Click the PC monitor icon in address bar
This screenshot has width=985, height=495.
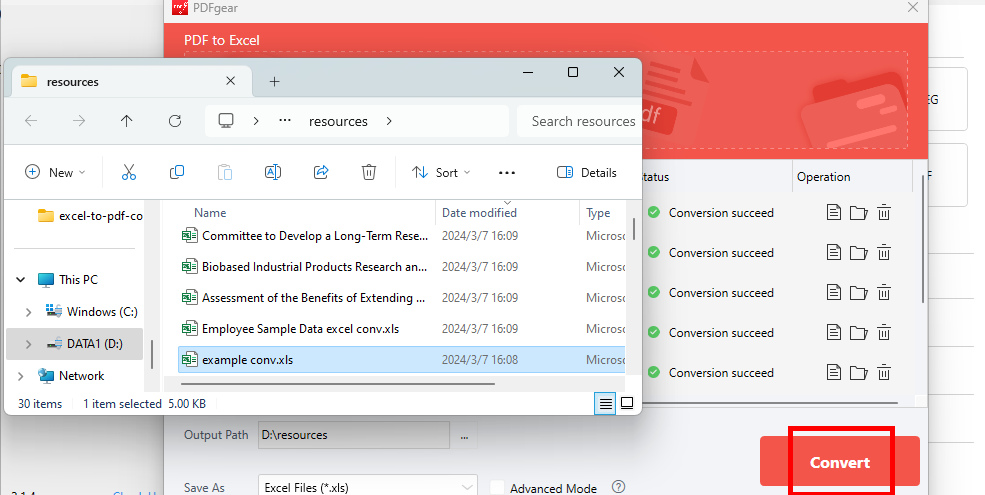[x=226, y=121]
